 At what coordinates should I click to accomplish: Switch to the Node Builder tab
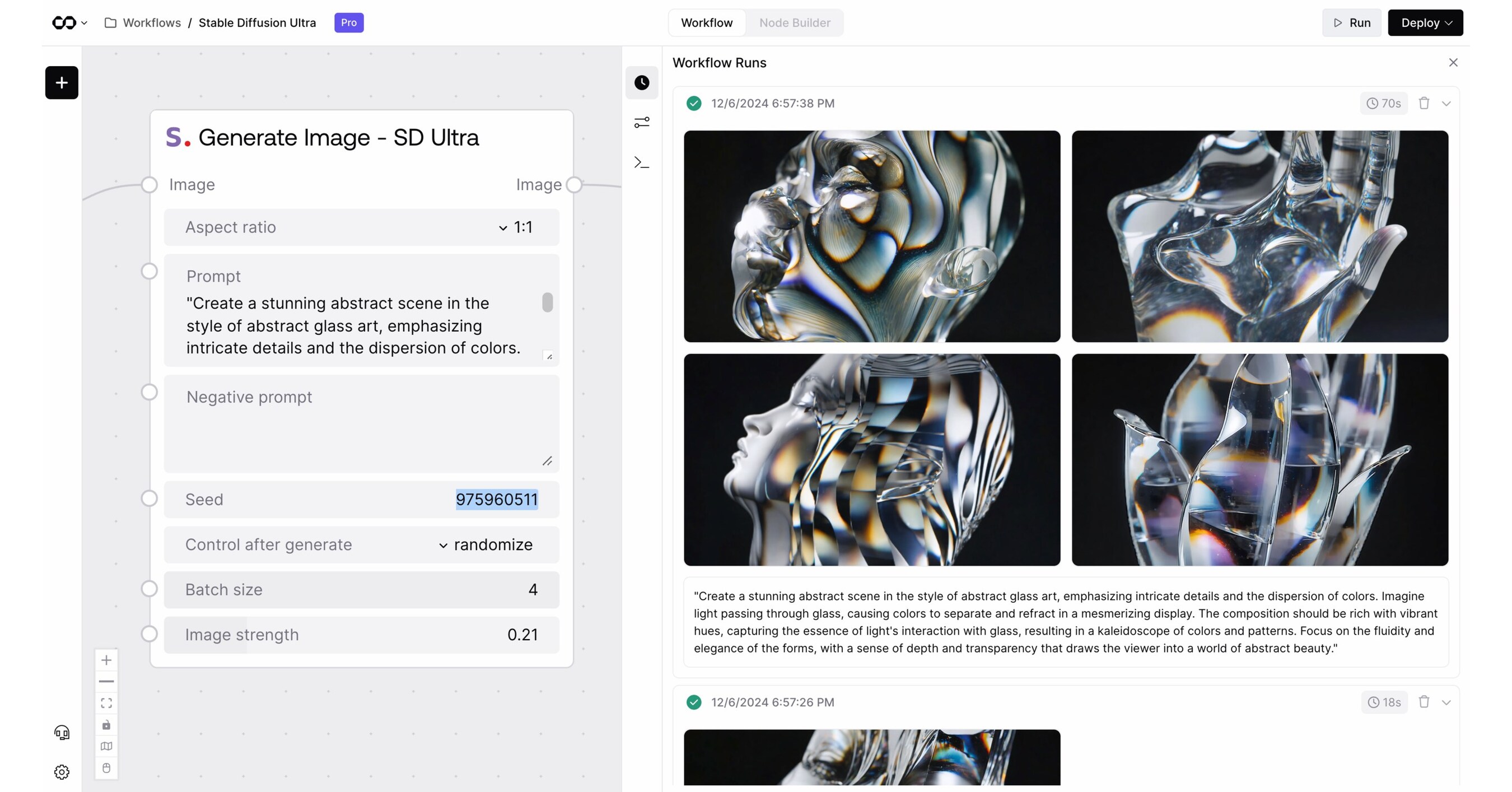click(x=795, y=23)
